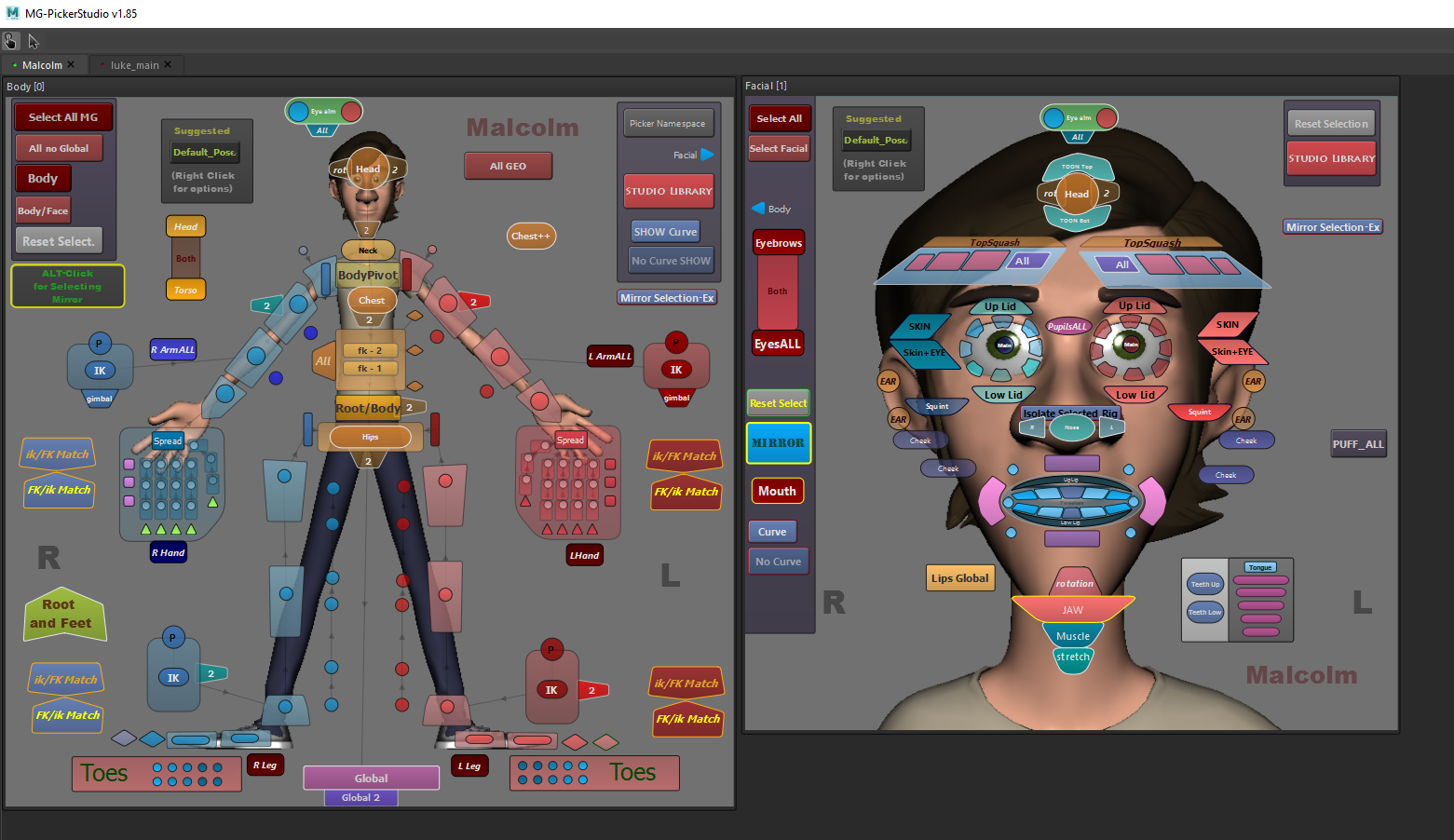Click Reset Selection in Facial panel
Screen dimensions: 1454x840
[x=1331, y=124]
